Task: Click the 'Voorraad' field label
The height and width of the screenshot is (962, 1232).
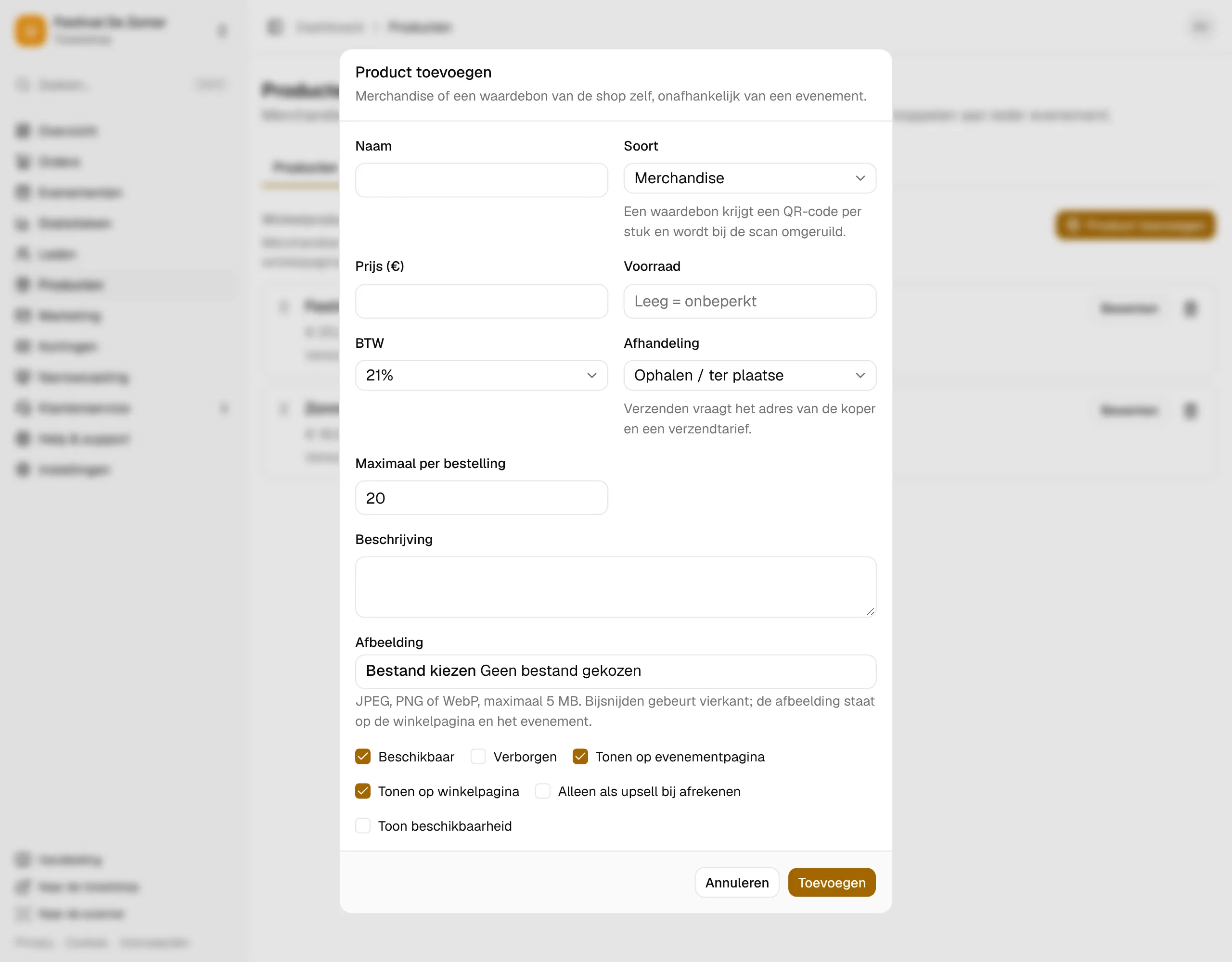Action: pyautogui.click(x=652, y=266)
